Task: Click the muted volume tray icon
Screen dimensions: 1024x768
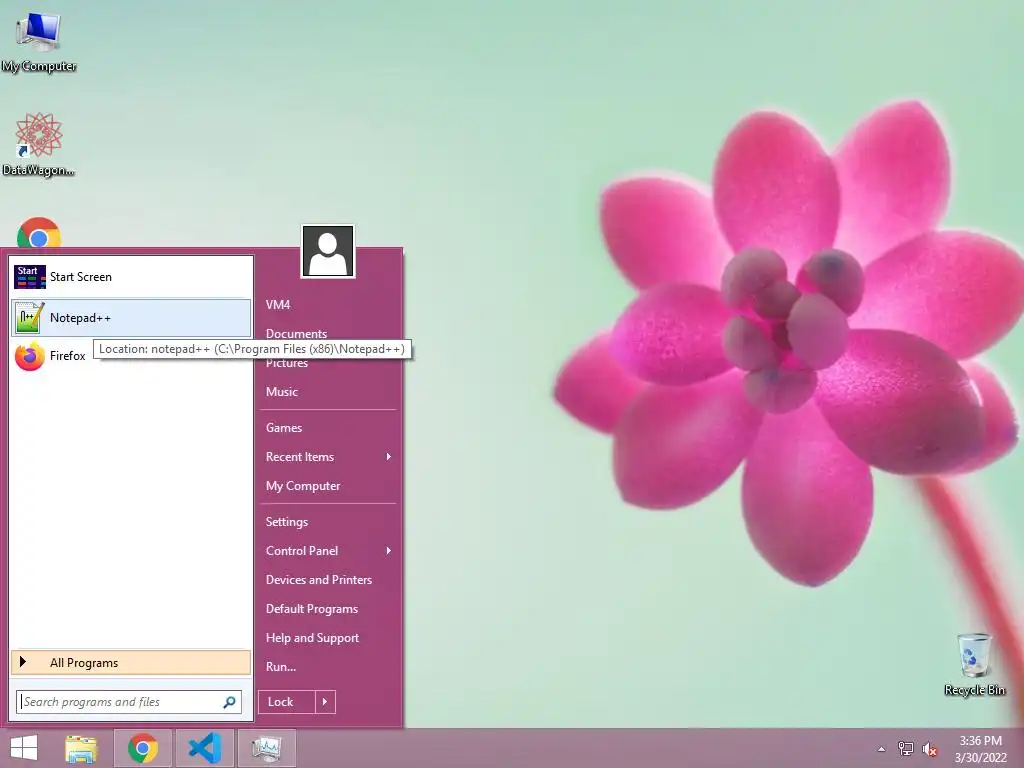Action: pyautogui.click(x=929, y=749)
